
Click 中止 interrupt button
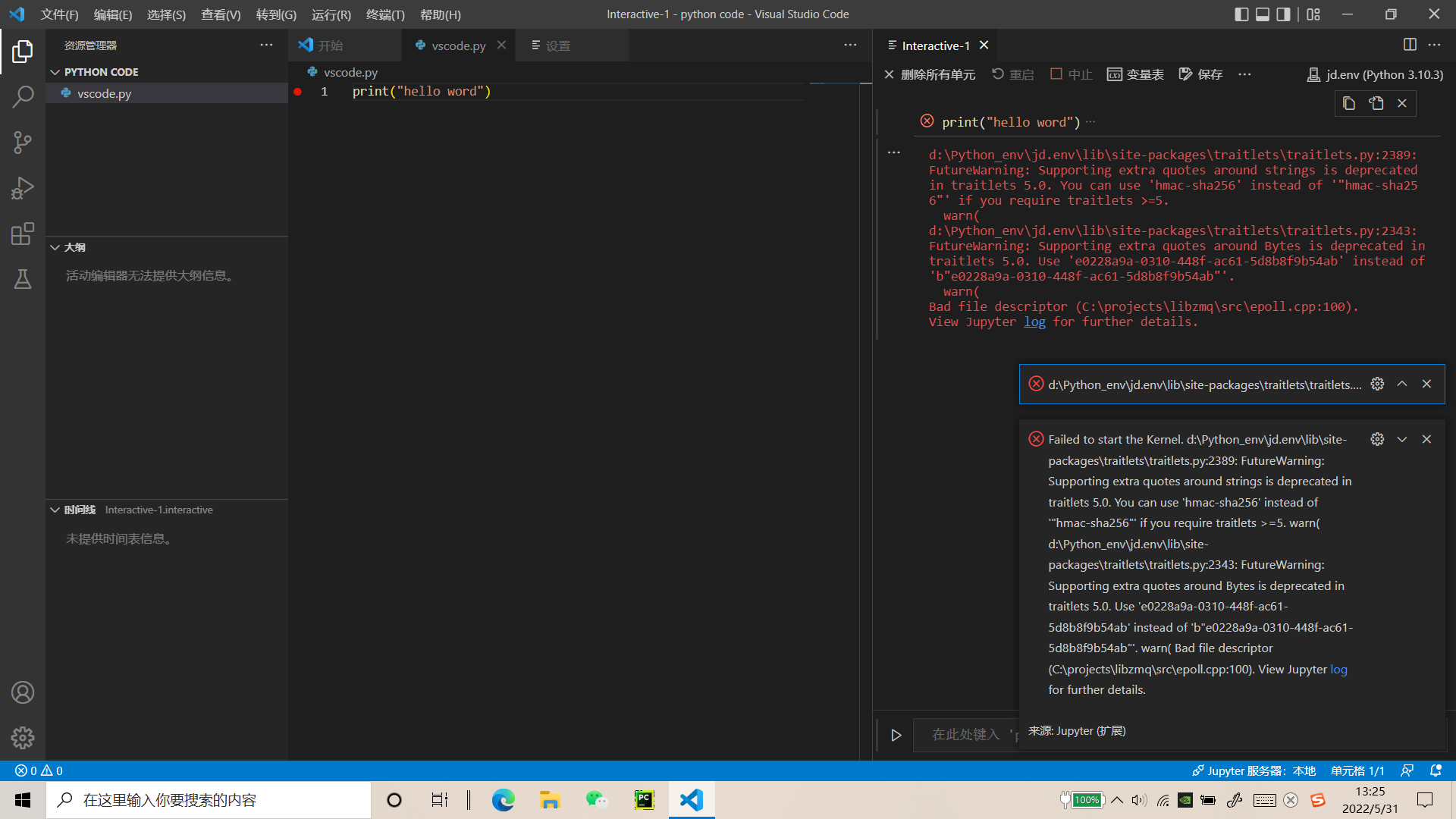click(1071, 74)
